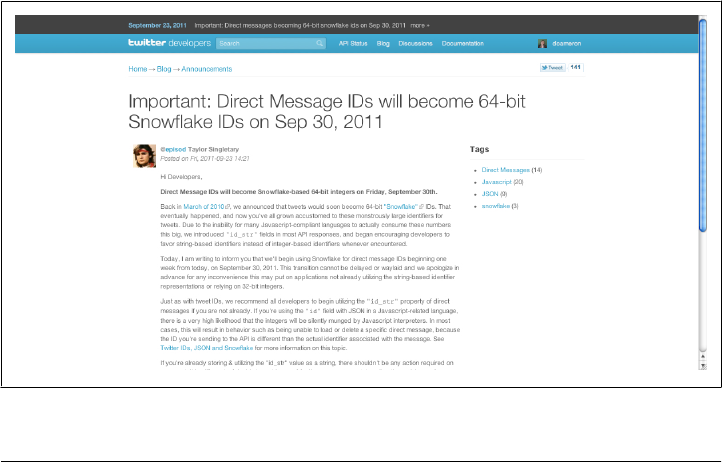Click the 'Tags' sidebar heading

tap(479, 149)
